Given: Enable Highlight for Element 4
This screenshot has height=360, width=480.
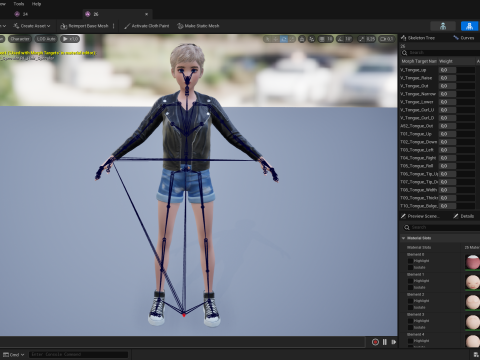Looking at the screenshot, I should 410,341.
